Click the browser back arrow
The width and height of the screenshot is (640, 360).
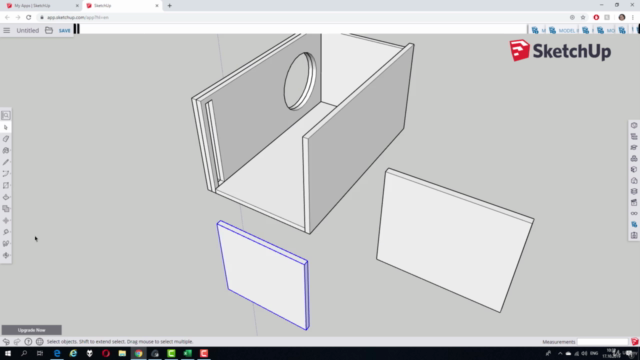pos(7,17)
